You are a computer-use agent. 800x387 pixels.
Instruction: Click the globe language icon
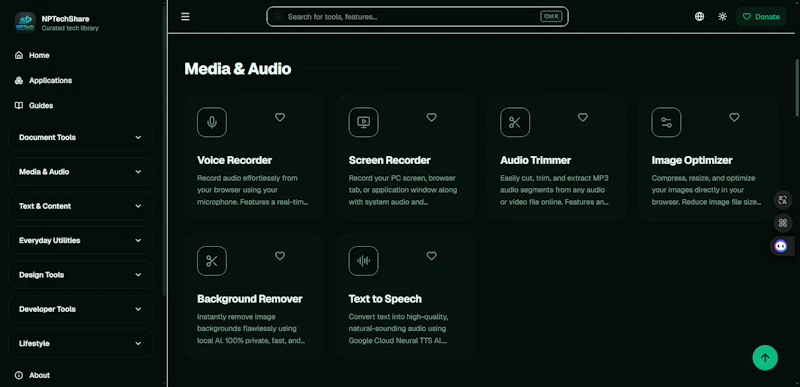coord(699,16)
